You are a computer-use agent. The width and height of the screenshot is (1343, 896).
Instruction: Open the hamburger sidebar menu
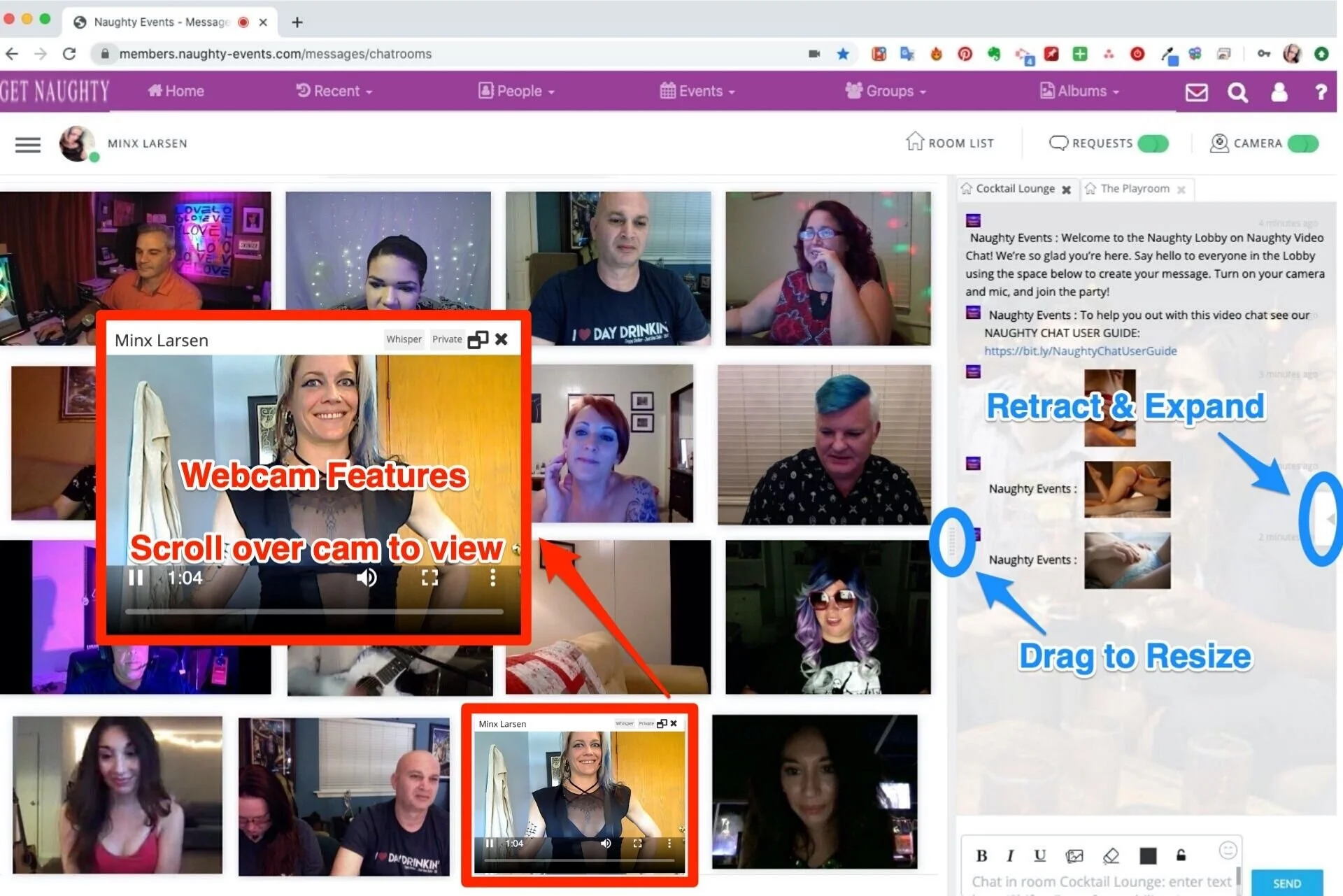coord(28,145)
